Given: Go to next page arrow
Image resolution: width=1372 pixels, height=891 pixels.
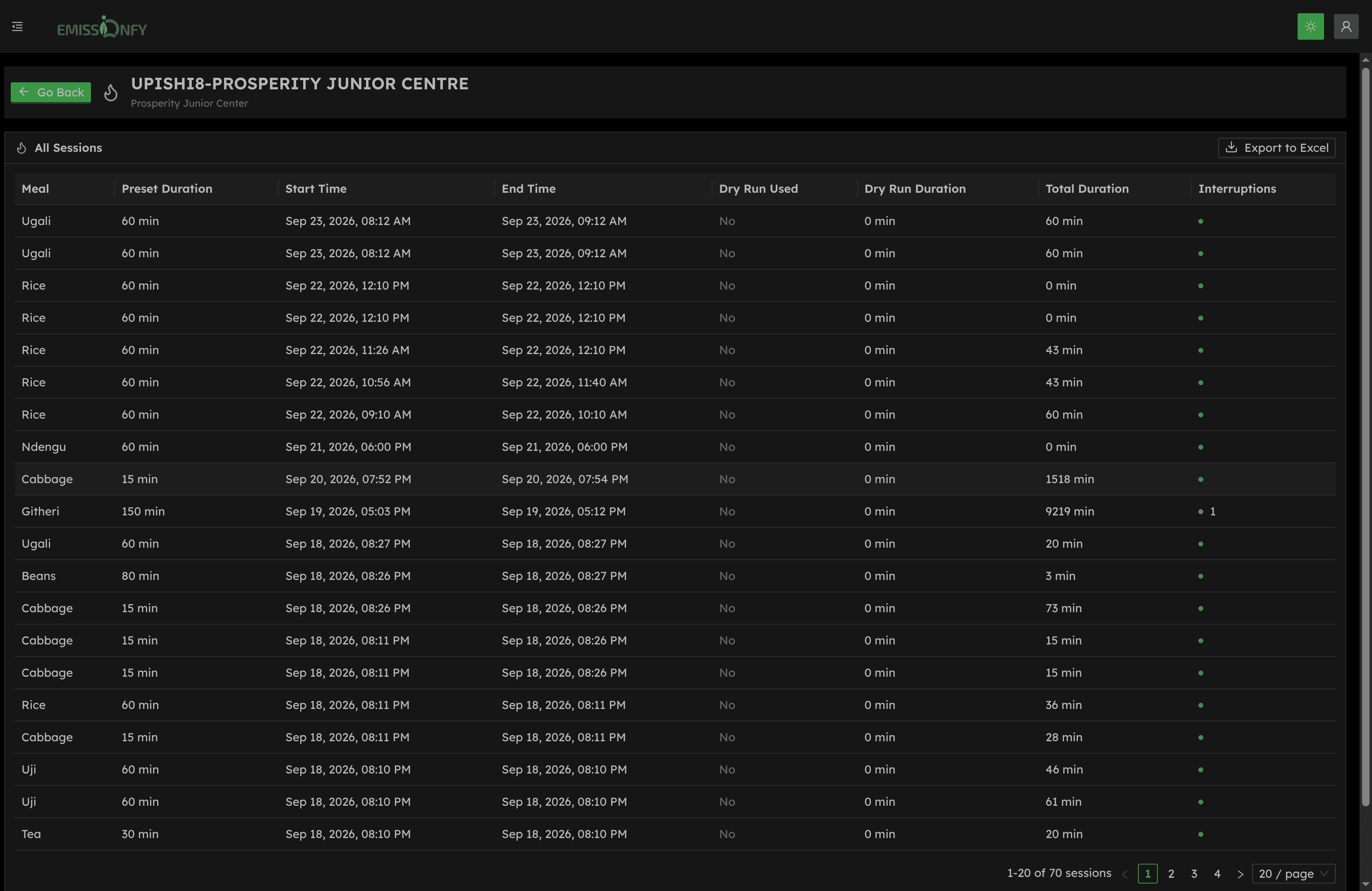Looking at the screenshot, I should (1240, 874).
